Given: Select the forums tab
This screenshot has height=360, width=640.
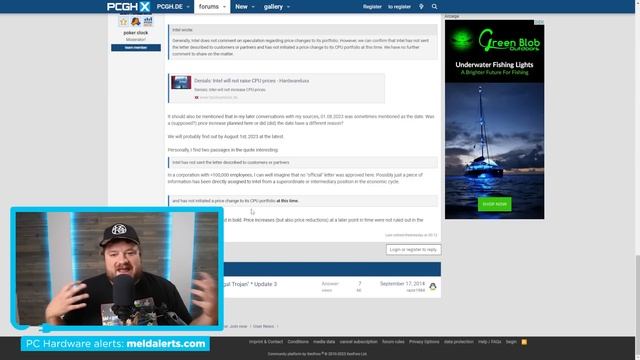Looking at the screenshot, I should [x=209, y=7].
